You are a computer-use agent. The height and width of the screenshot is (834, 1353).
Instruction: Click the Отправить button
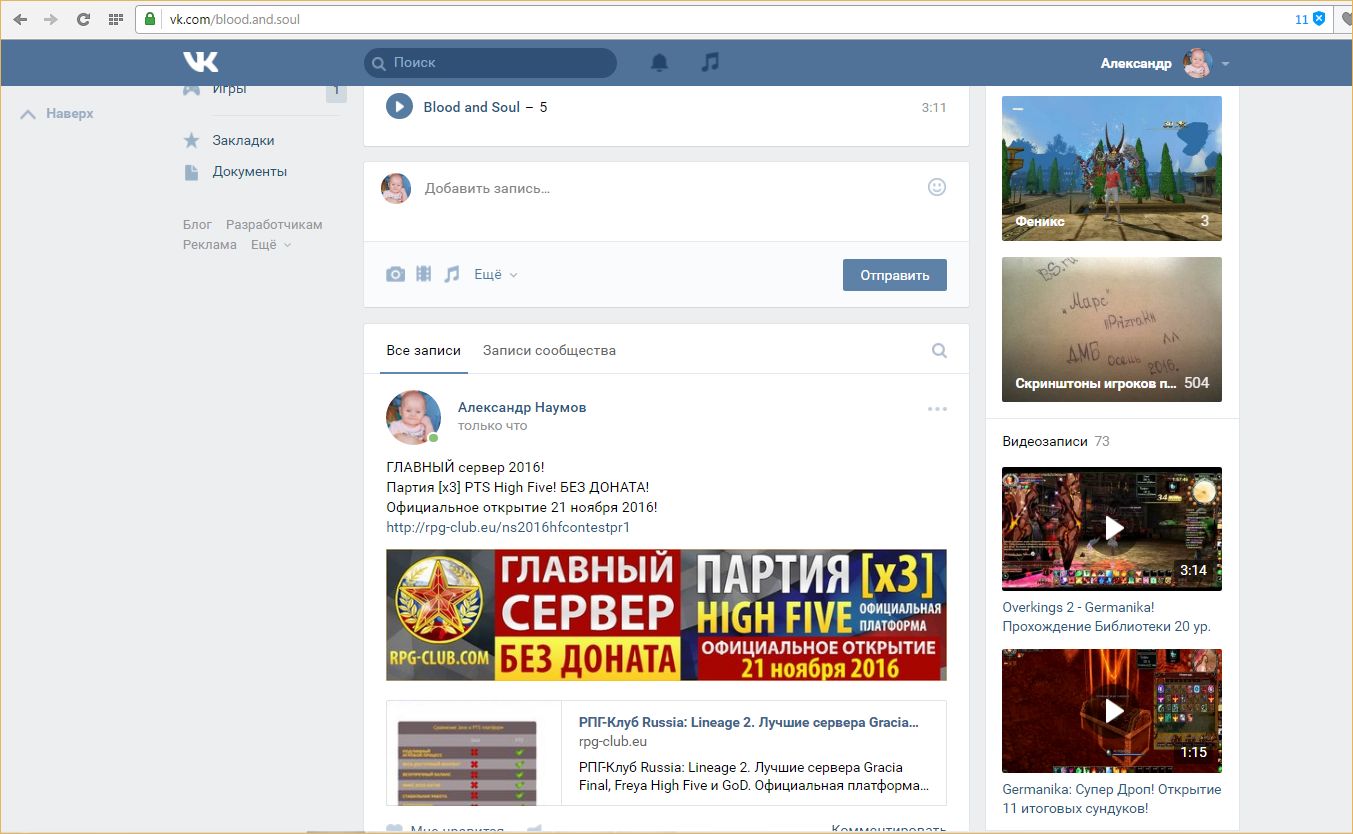point(895,275)
